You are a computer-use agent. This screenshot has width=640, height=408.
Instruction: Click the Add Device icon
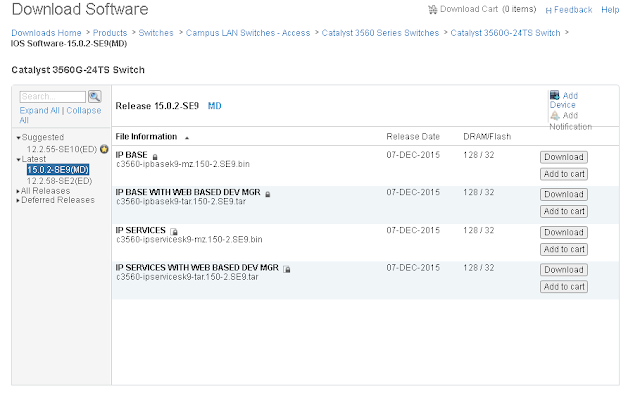point(554,95)
